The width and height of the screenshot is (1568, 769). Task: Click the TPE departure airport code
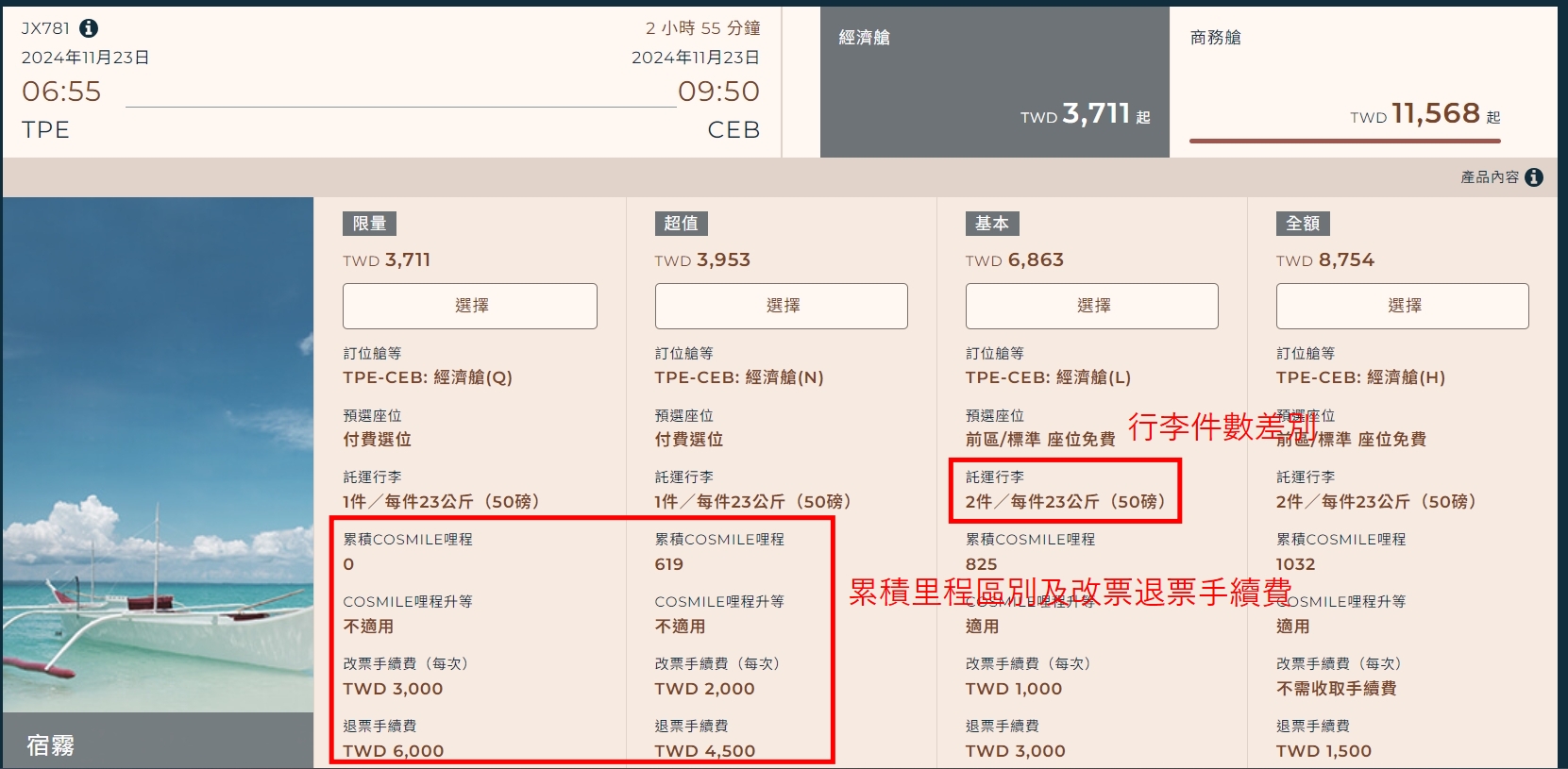[x=46, y=130]
